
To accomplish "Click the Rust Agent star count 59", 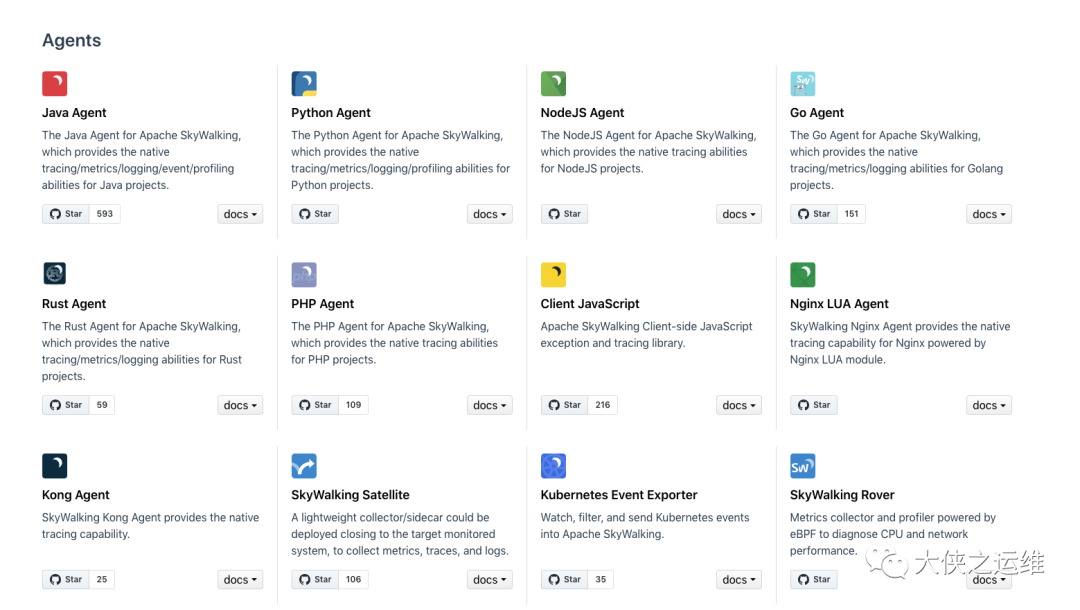I will pos(103,405).
